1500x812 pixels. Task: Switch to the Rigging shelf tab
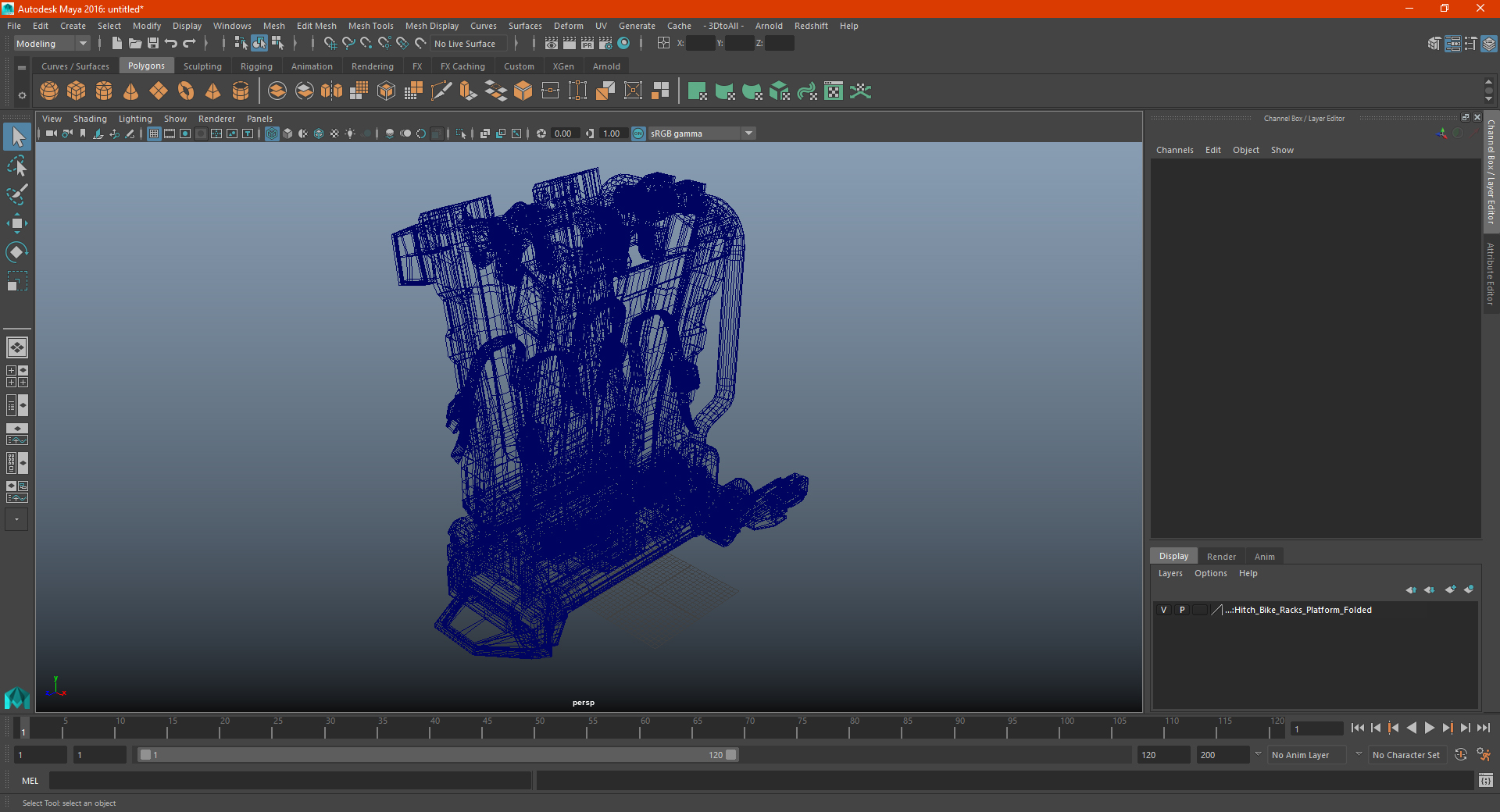point(256,66)
